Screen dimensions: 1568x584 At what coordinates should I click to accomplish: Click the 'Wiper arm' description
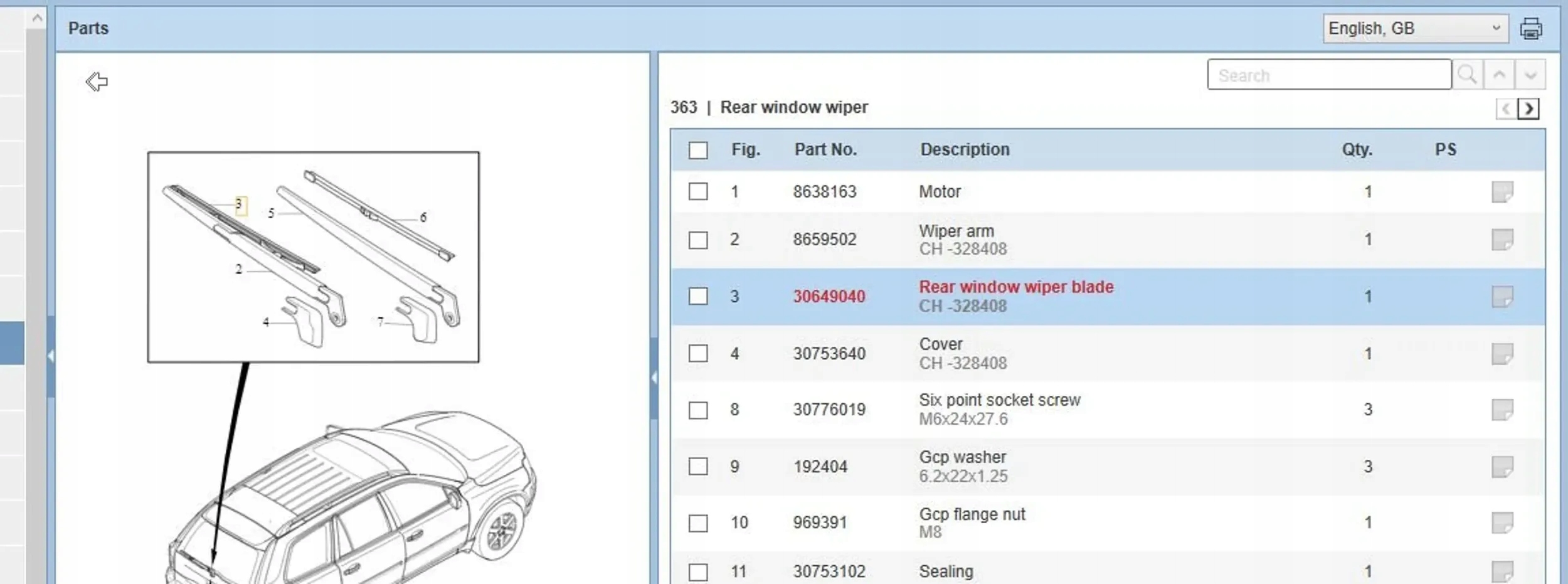956,231
